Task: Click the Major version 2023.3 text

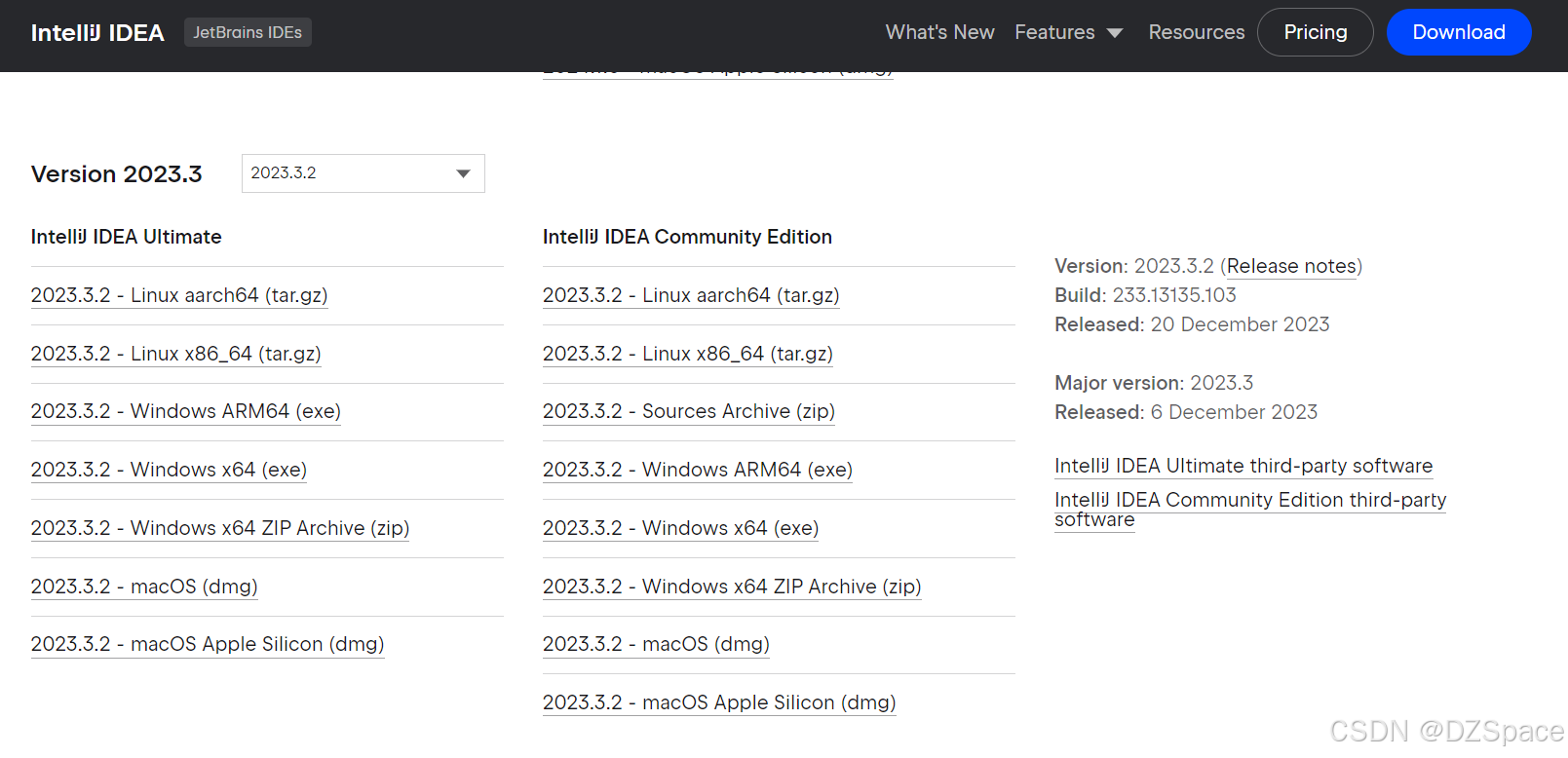Action: 1154,383
